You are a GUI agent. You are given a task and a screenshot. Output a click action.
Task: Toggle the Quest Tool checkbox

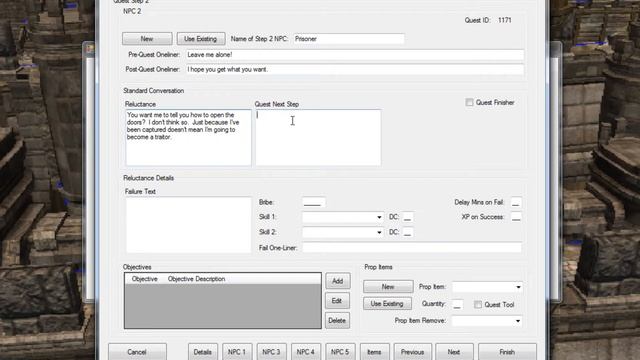pyautogui.click(x=478, y=304)
